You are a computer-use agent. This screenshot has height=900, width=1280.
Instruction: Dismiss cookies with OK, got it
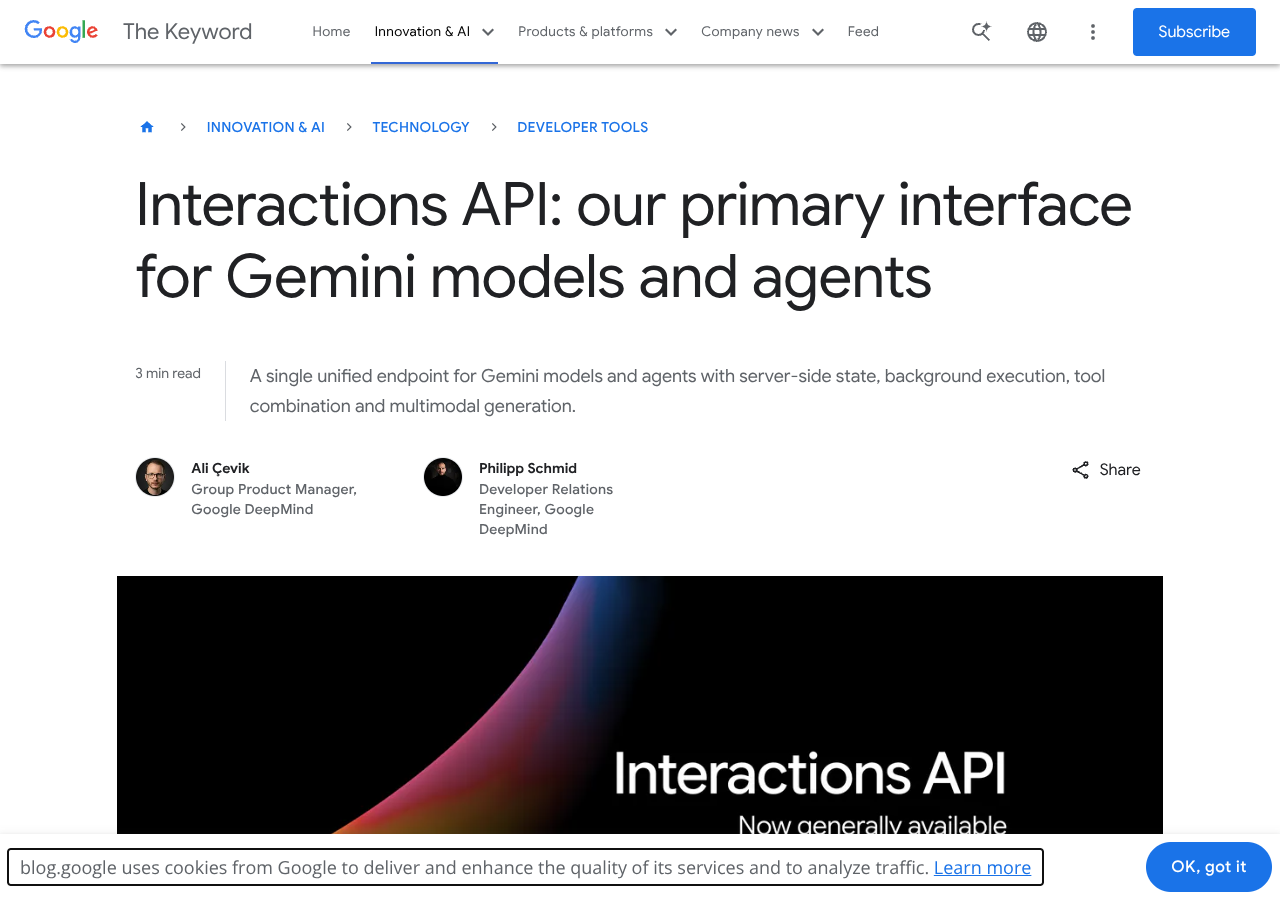point(1209,867)
